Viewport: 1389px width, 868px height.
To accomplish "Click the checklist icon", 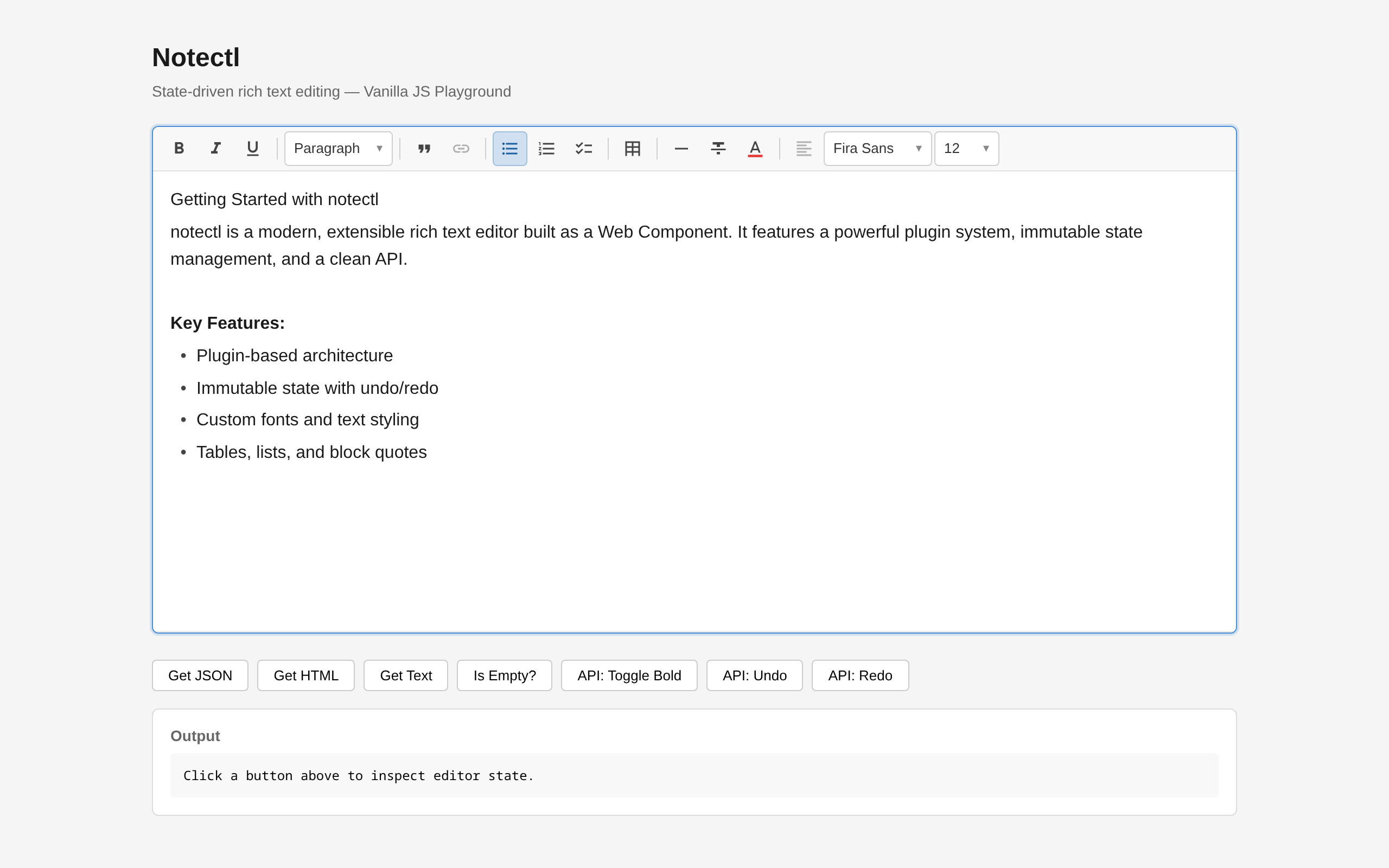I will click(584, 149).
